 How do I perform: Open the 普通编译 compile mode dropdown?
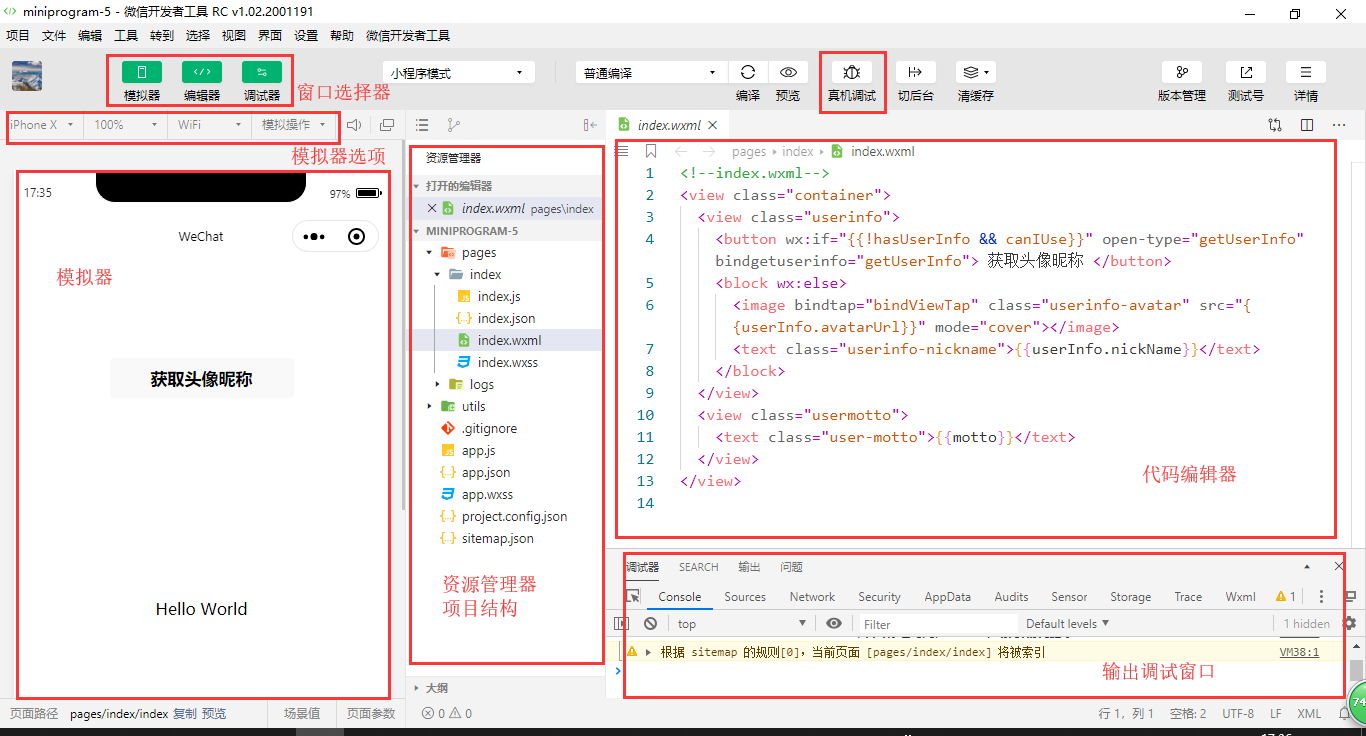click(652, 73)
